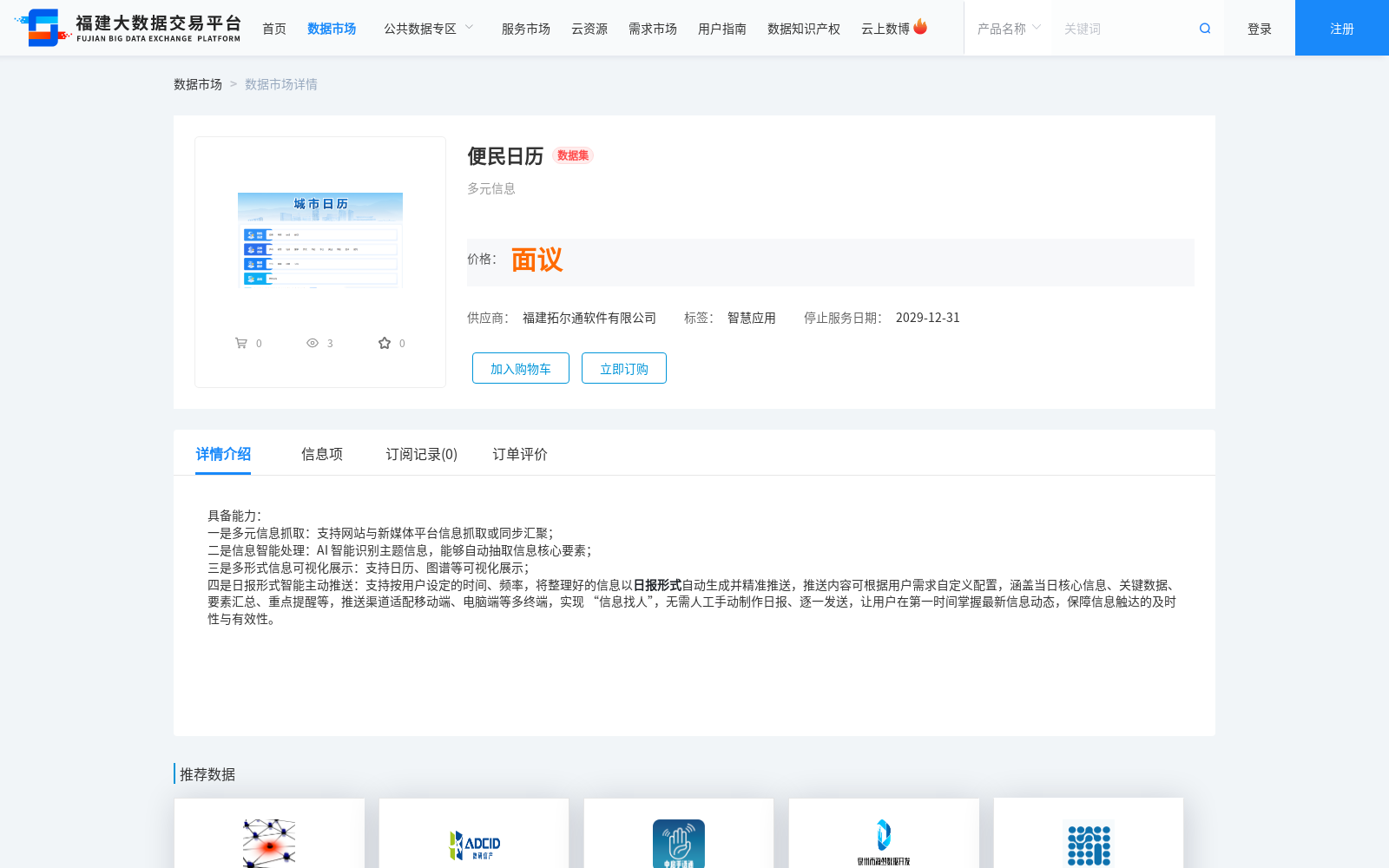The height and width of the screenshot is (868, 1389).
Task: Switch to the 信息项 tab
Action: [322, 454]
